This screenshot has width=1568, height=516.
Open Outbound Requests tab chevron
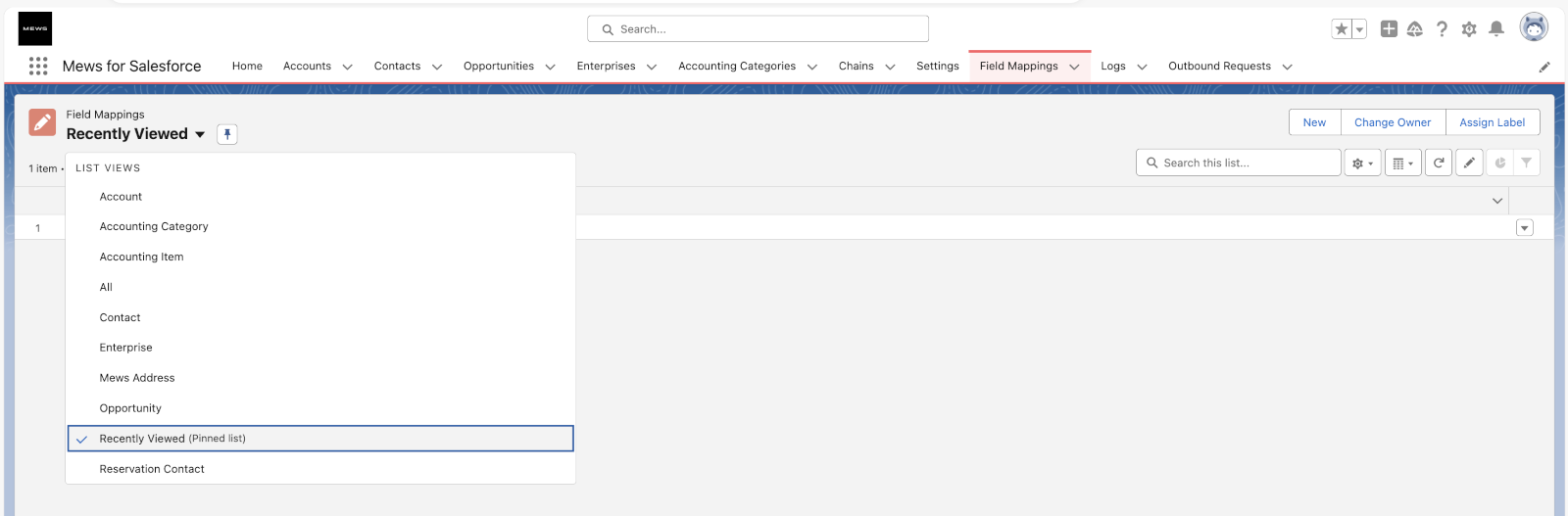coord(1287,67)
